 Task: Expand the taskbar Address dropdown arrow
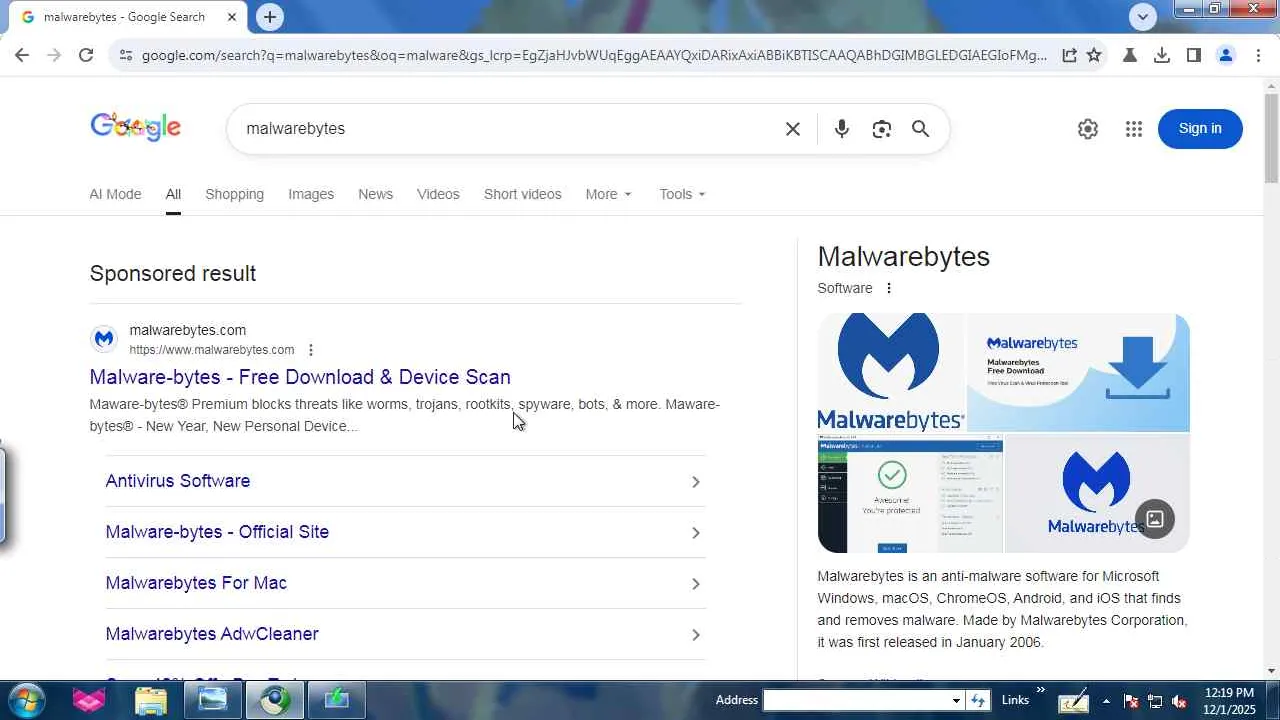point(957,700)
